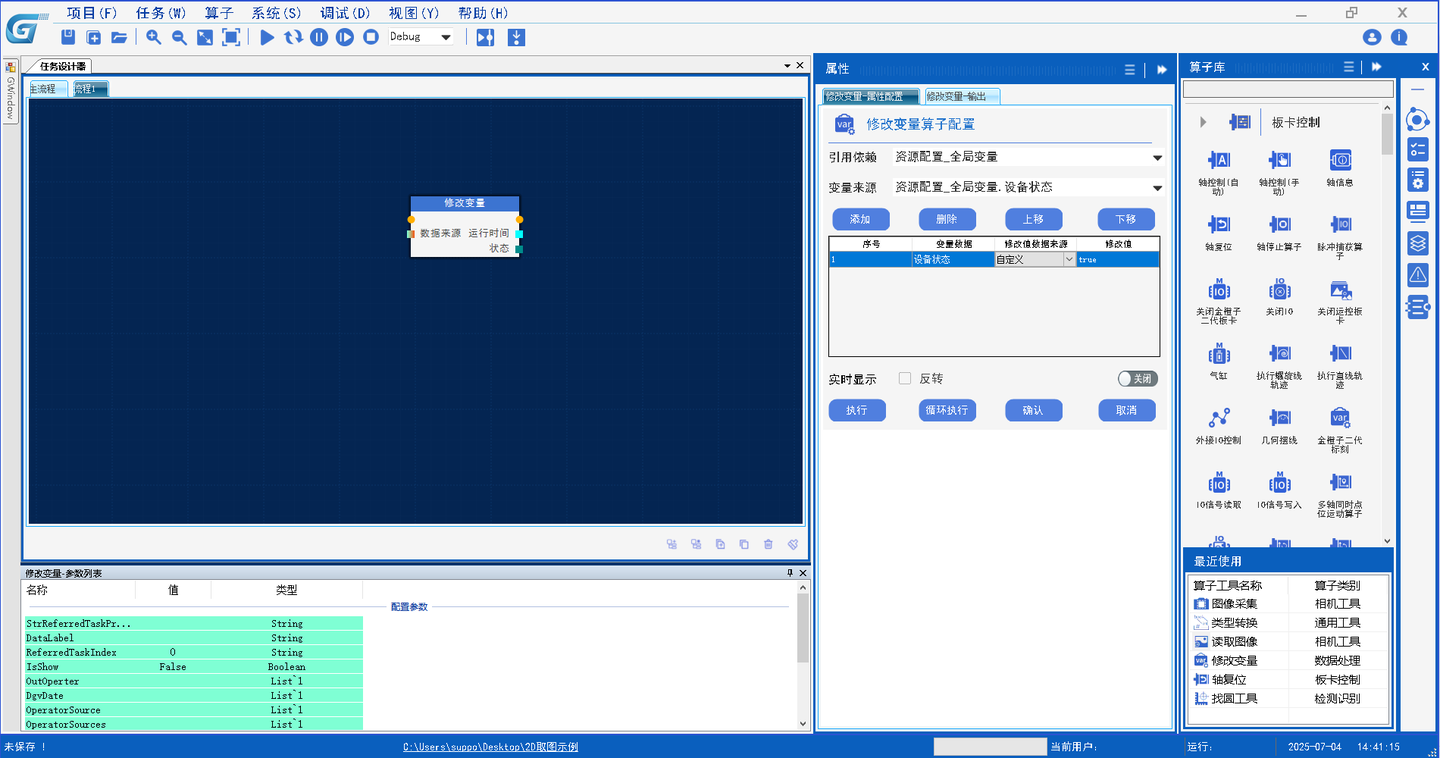Open the Debug mode dropdown
The height and width of the screenshot is (758, 1440).
coord(446,37)
